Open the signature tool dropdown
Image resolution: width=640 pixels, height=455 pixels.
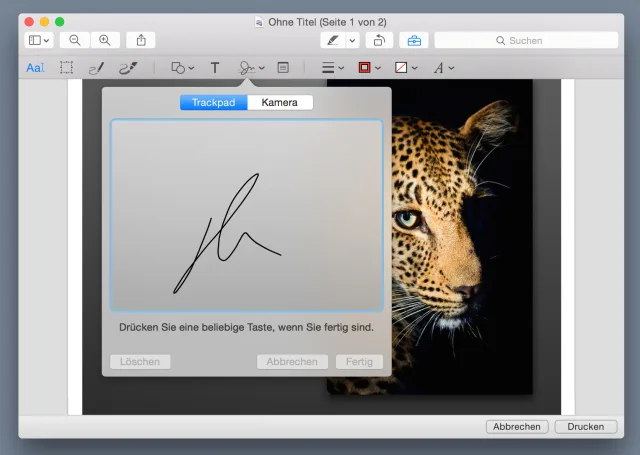coord(250,68)
